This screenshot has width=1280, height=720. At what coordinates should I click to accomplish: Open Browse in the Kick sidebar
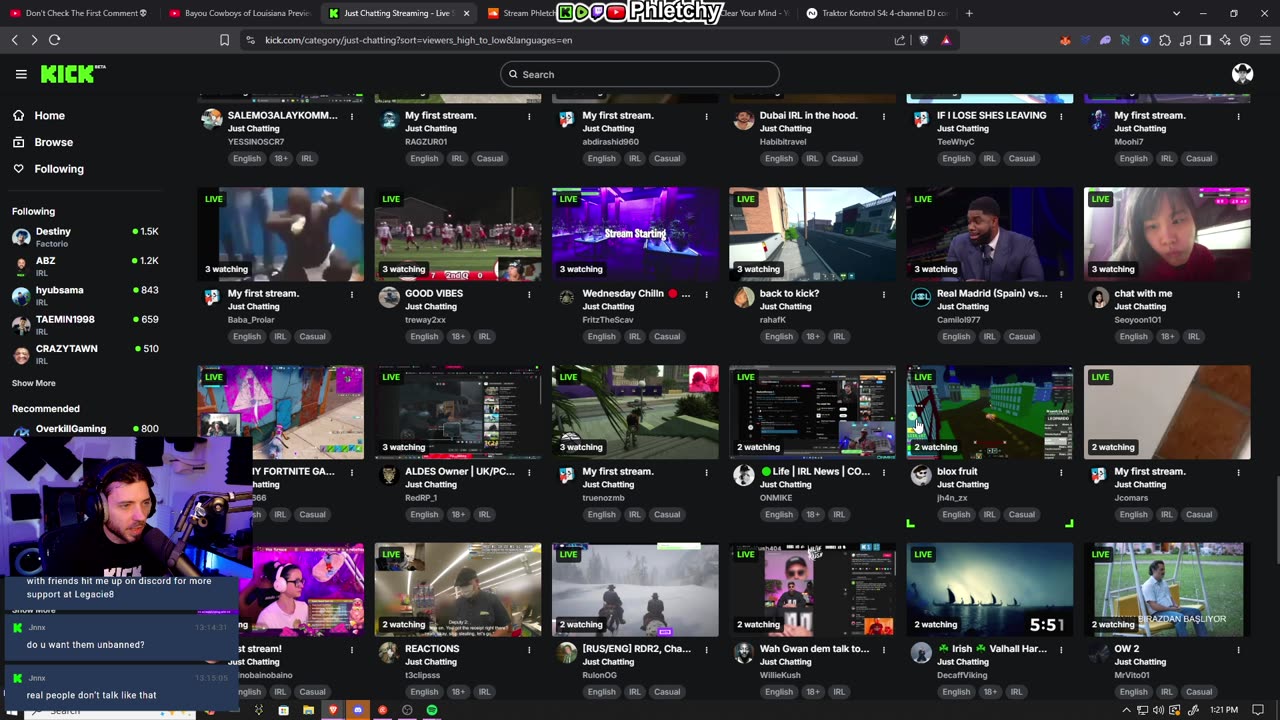click(53, 142)
